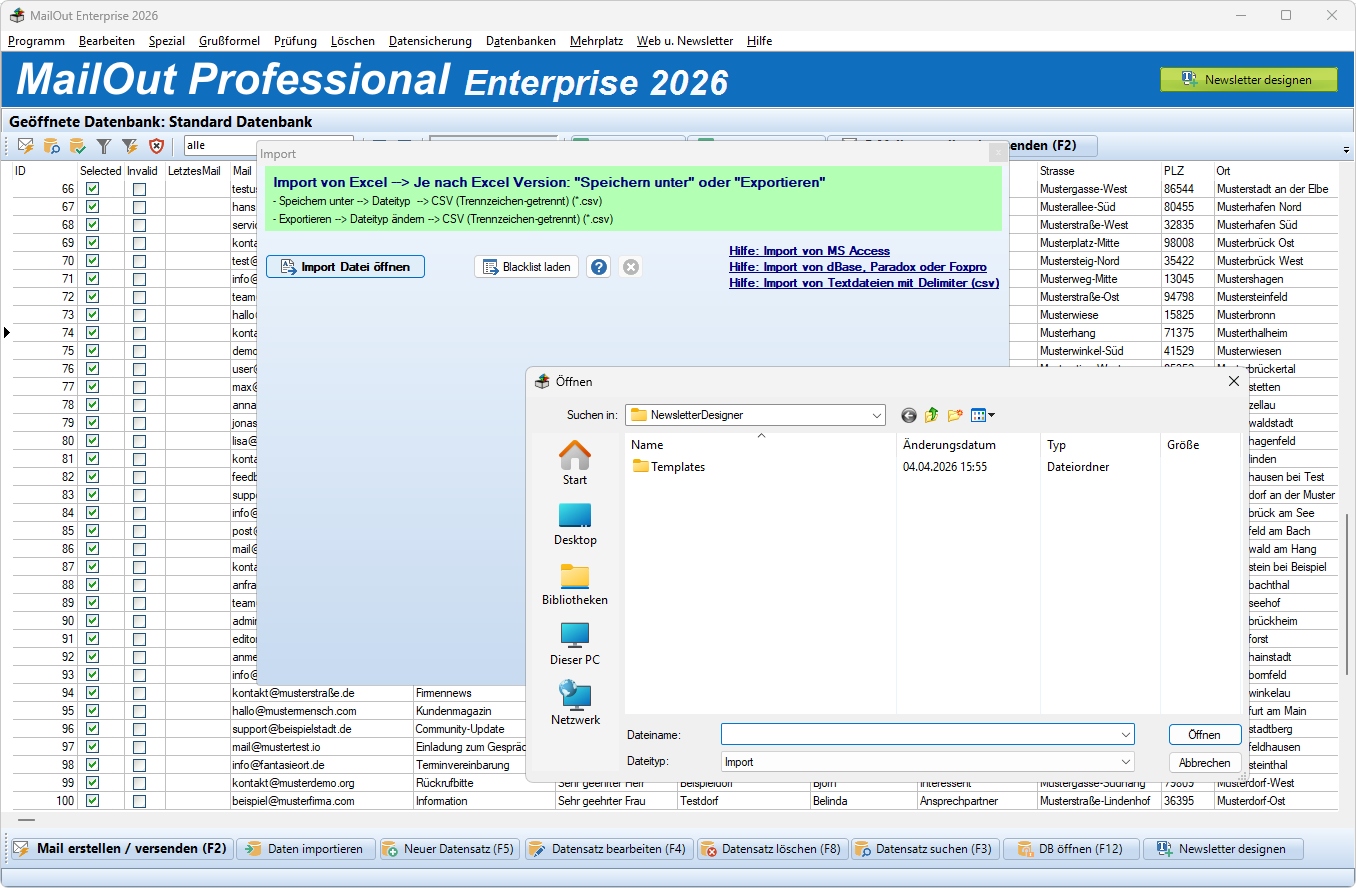The image size is (1356, 888).
Task: Open the Datensicherung menu
Action: (x=430, y=41)
